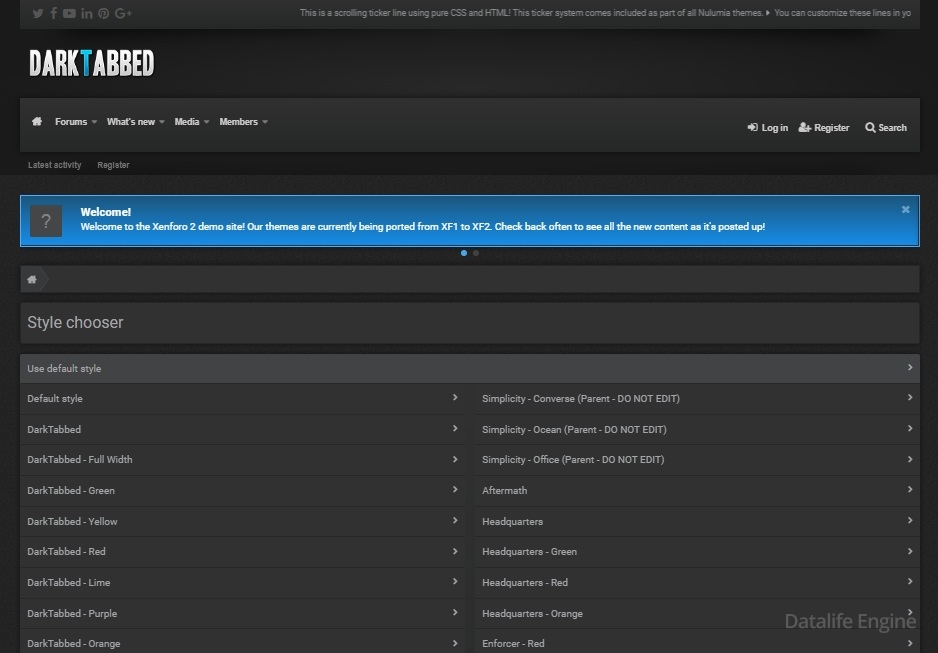Show second notice slide dot

pyautogui.click(x=476, y=253)
